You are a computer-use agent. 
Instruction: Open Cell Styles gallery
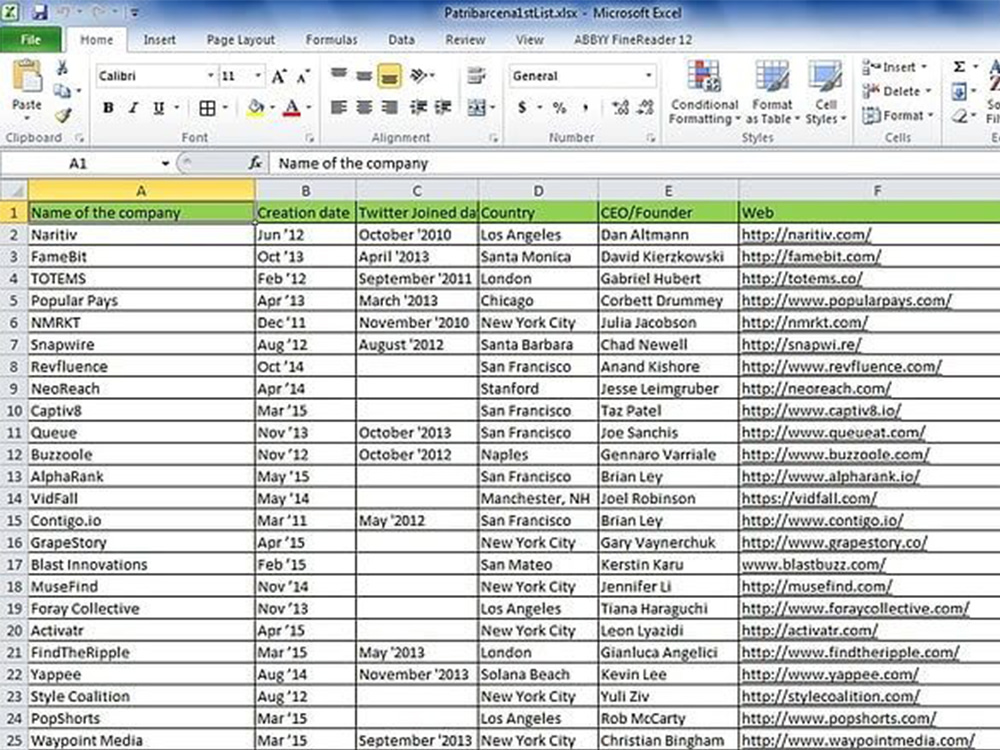825,92
